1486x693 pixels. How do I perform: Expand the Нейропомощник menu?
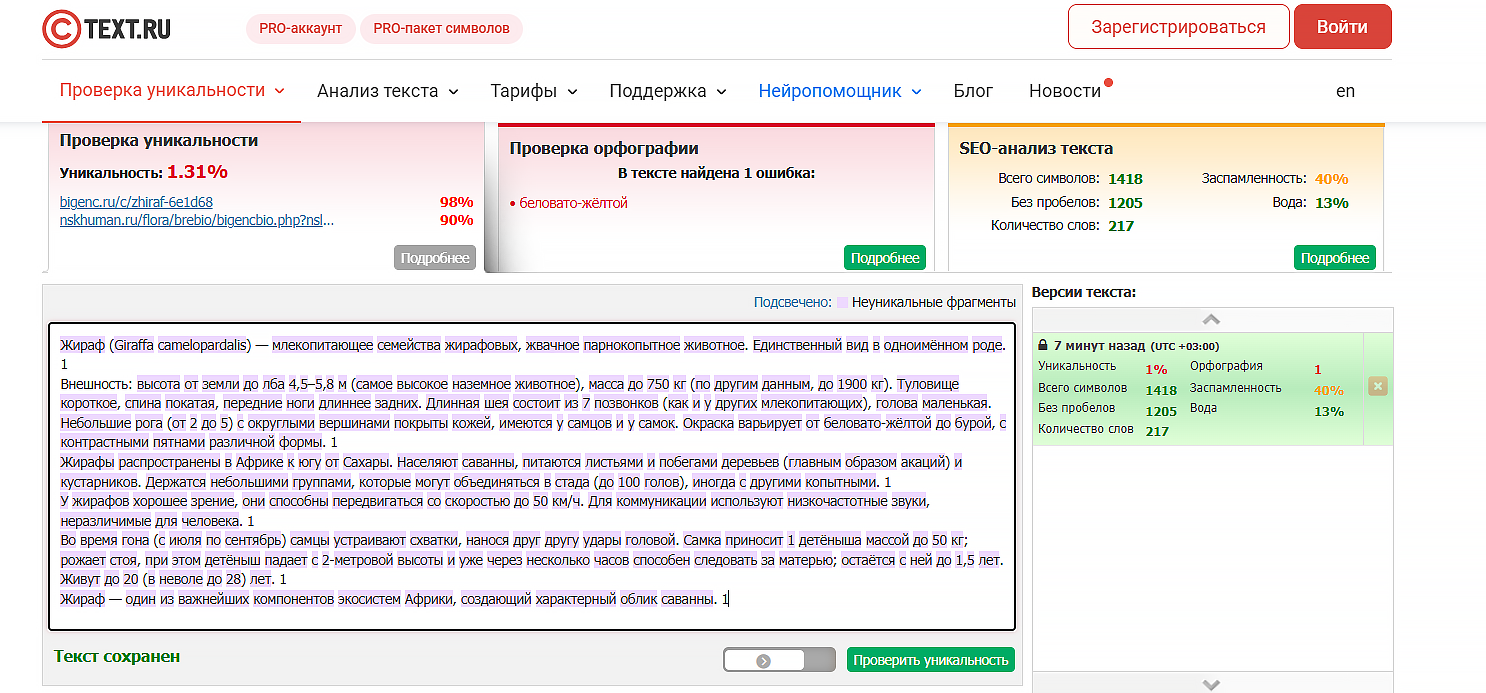click(839, 91)
